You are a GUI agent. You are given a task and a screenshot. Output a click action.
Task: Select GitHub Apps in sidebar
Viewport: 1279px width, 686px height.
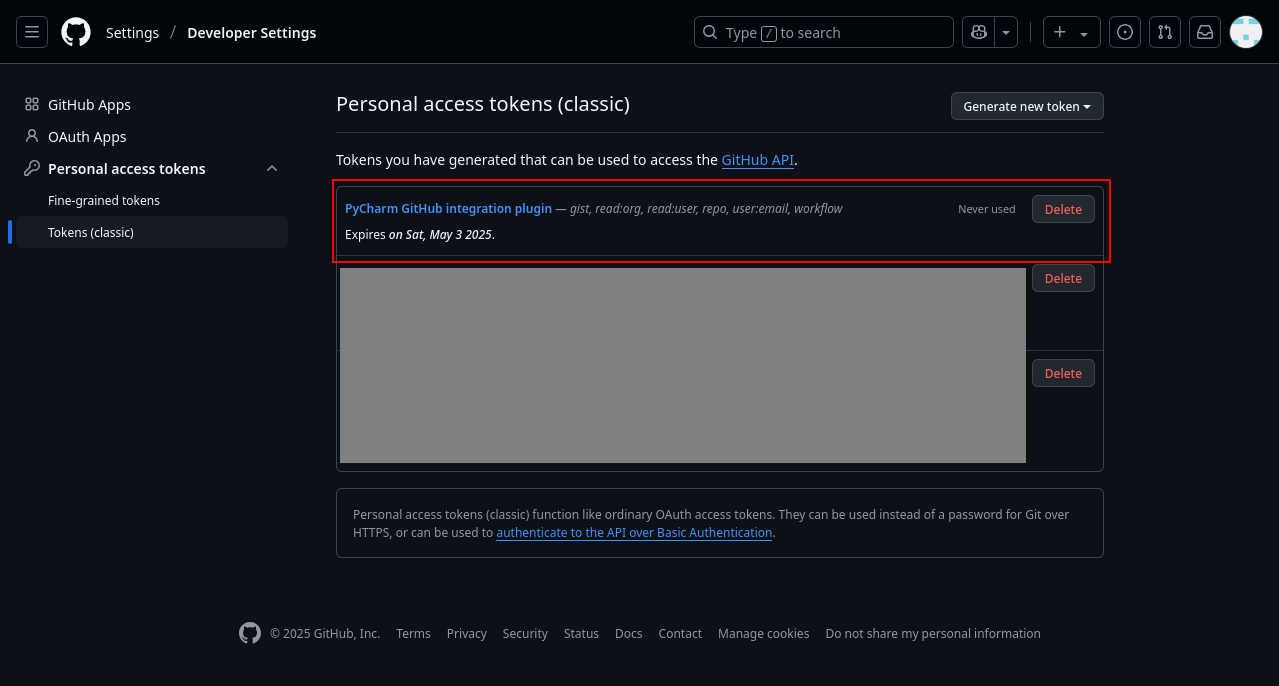(x=89, y=105)
